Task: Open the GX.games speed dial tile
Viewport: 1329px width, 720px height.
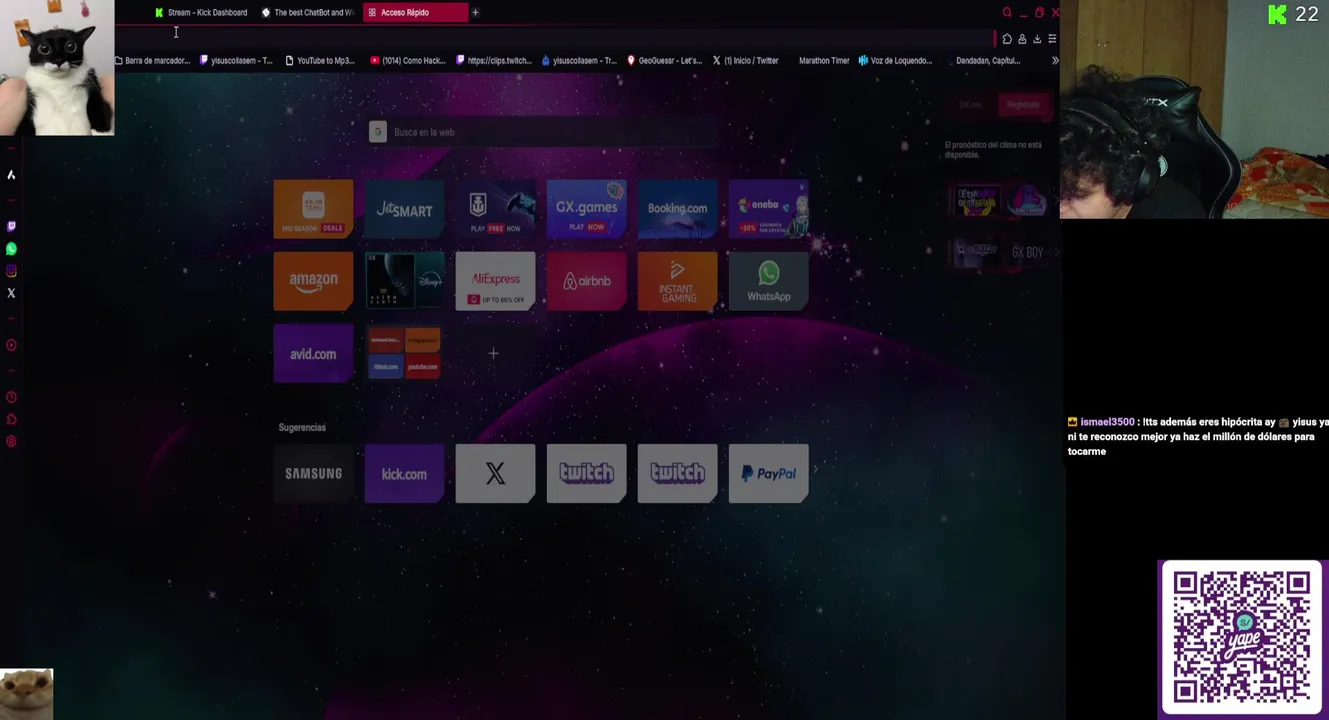Action: [586, 209]
